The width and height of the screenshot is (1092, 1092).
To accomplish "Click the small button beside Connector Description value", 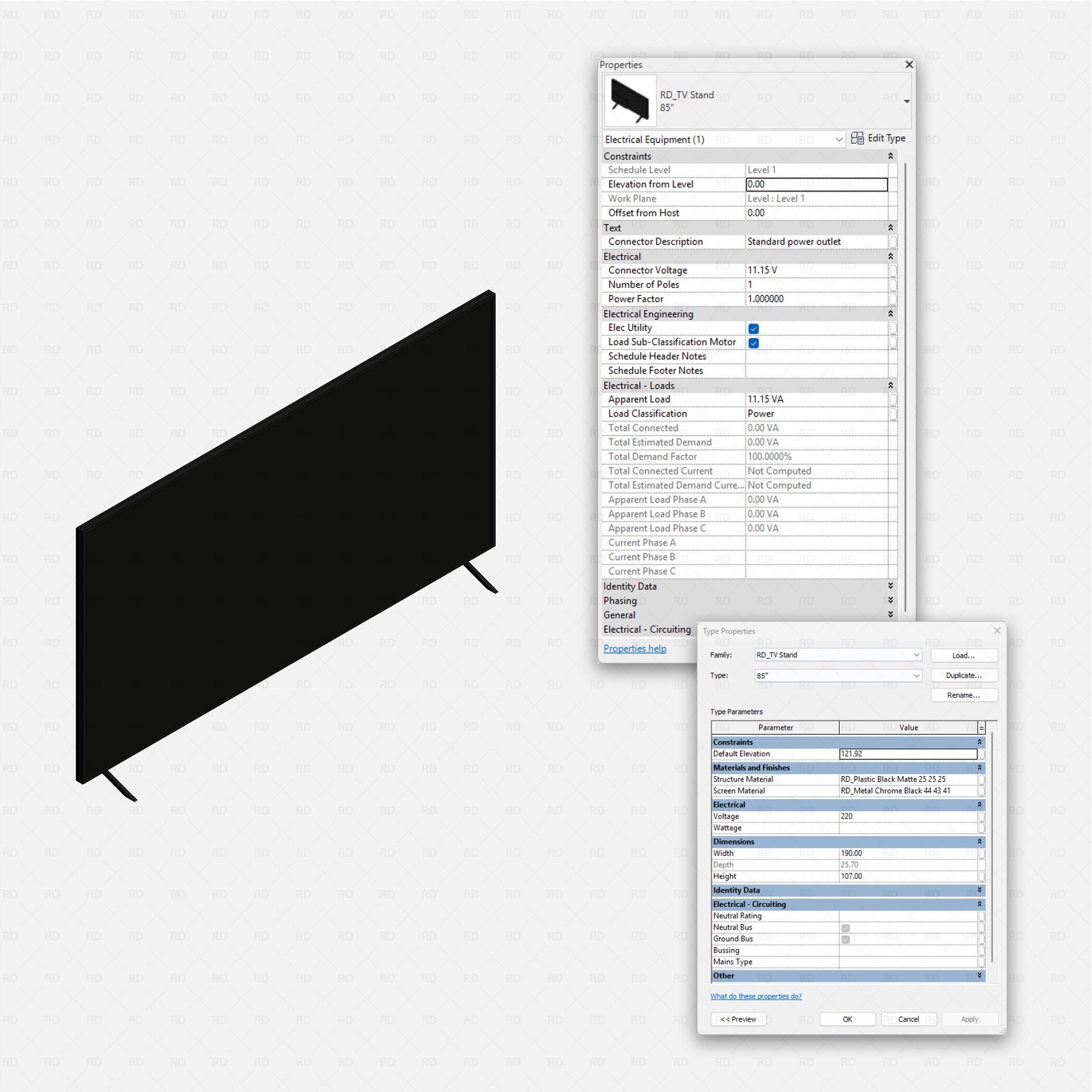I will pos(892,242).
